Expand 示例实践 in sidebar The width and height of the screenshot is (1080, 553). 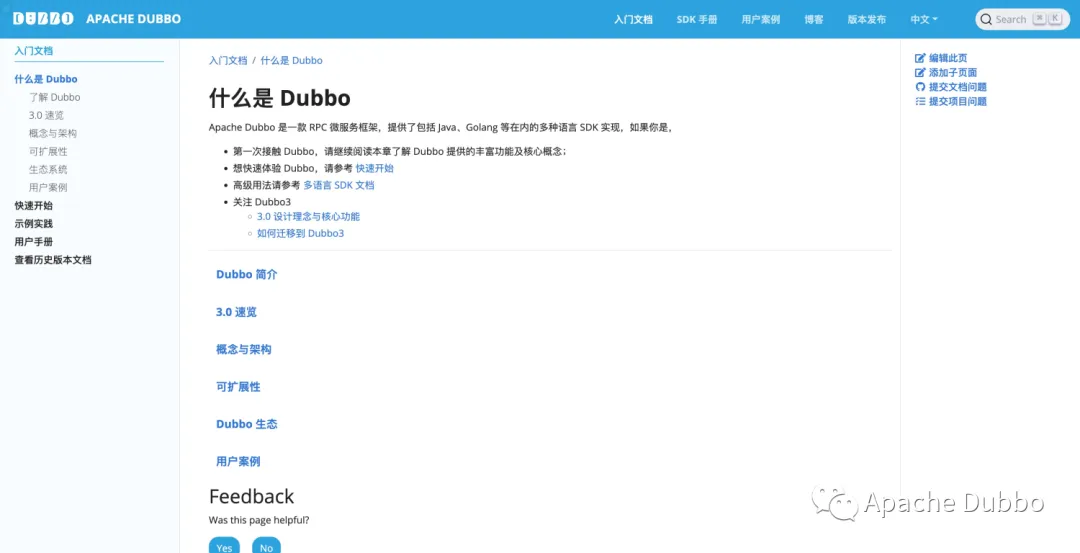(x=34, y=223)
